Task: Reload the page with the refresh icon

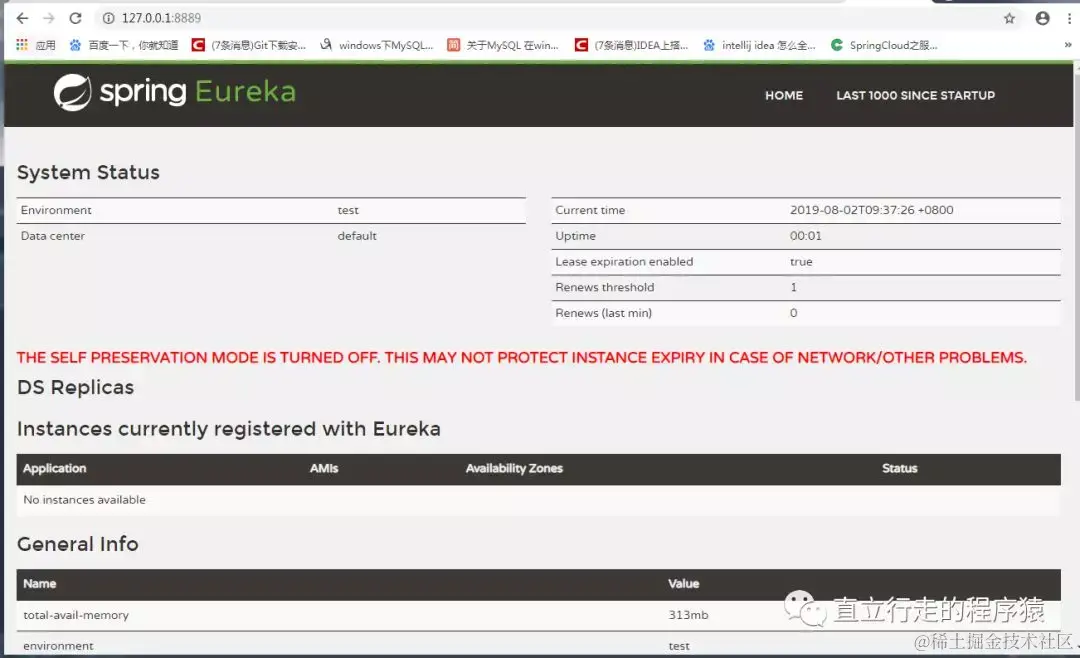Action: (76, 18)
